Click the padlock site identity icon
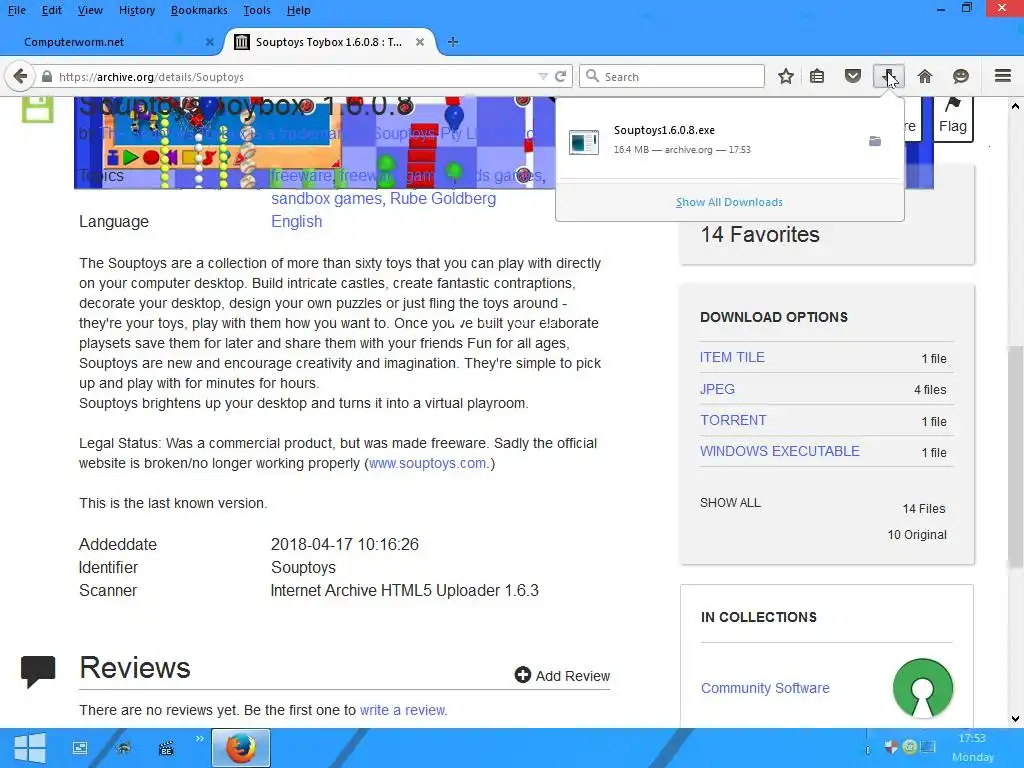Image resolution: width=1024 pixels, height=768 pixels. click(x=46, y=76)
